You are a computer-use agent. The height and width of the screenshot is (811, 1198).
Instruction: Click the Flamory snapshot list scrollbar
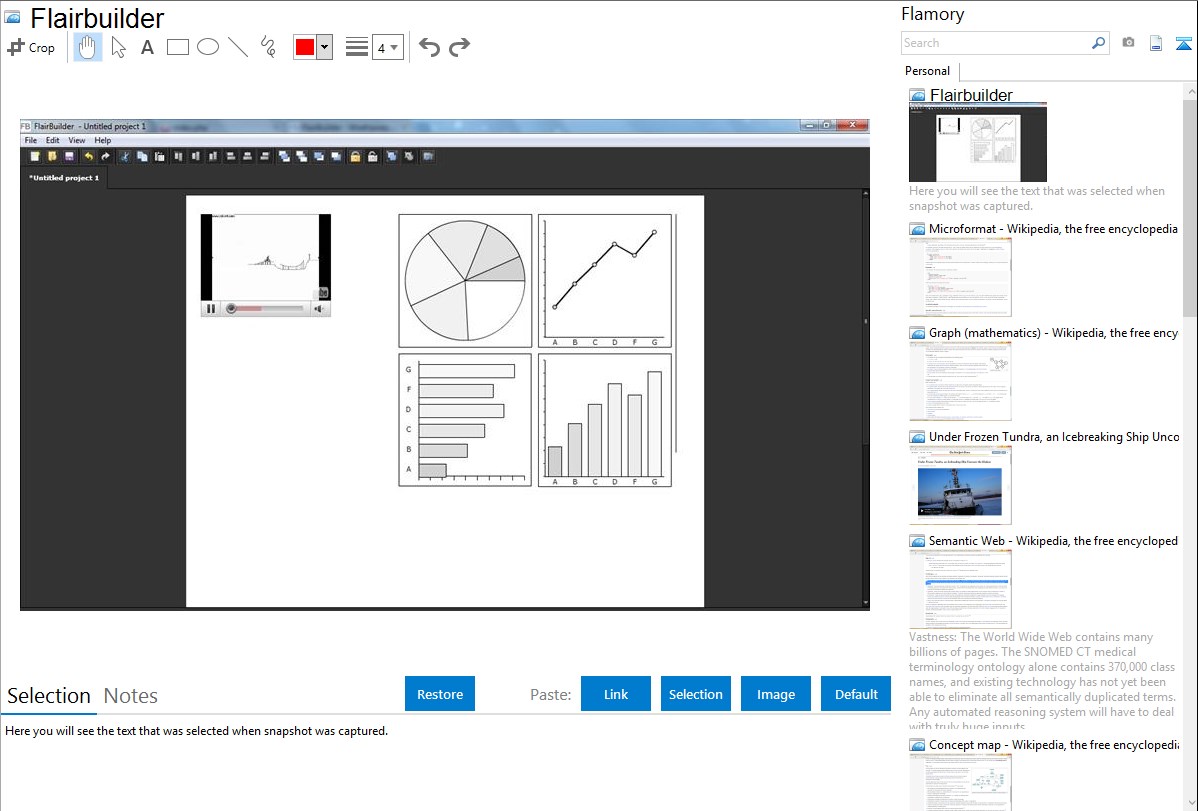tap(1190, 206)
